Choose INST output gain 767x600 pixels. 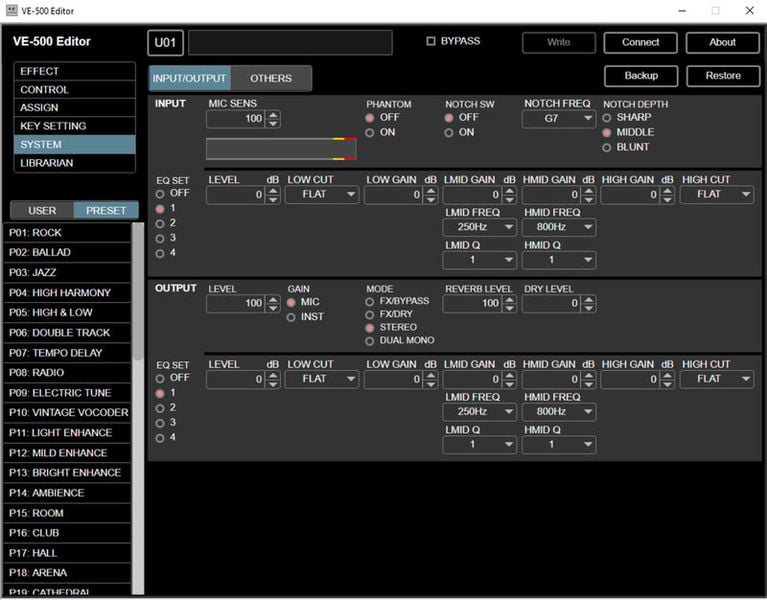(291, 317)
